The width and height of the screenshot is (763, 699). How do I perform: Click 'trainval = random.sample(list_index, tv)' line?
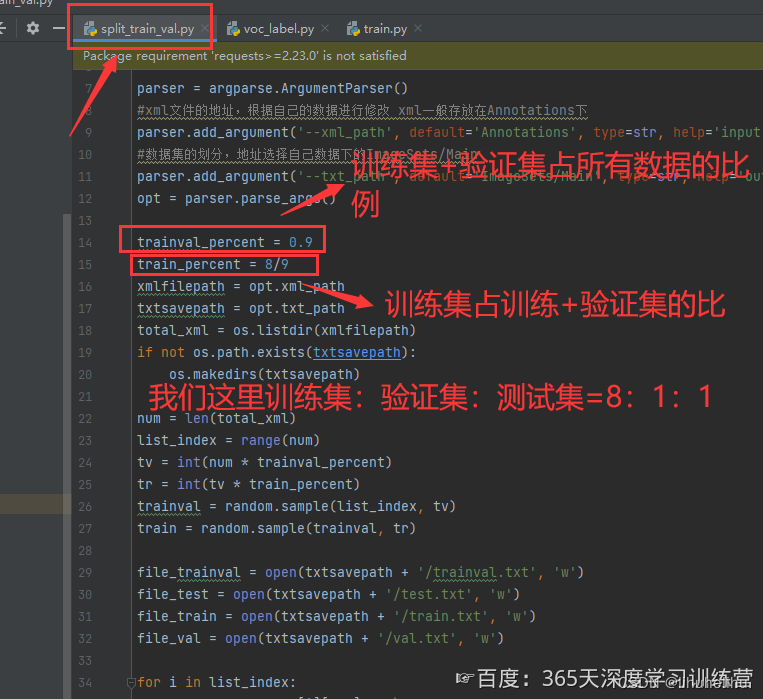(x=296, y=506)
